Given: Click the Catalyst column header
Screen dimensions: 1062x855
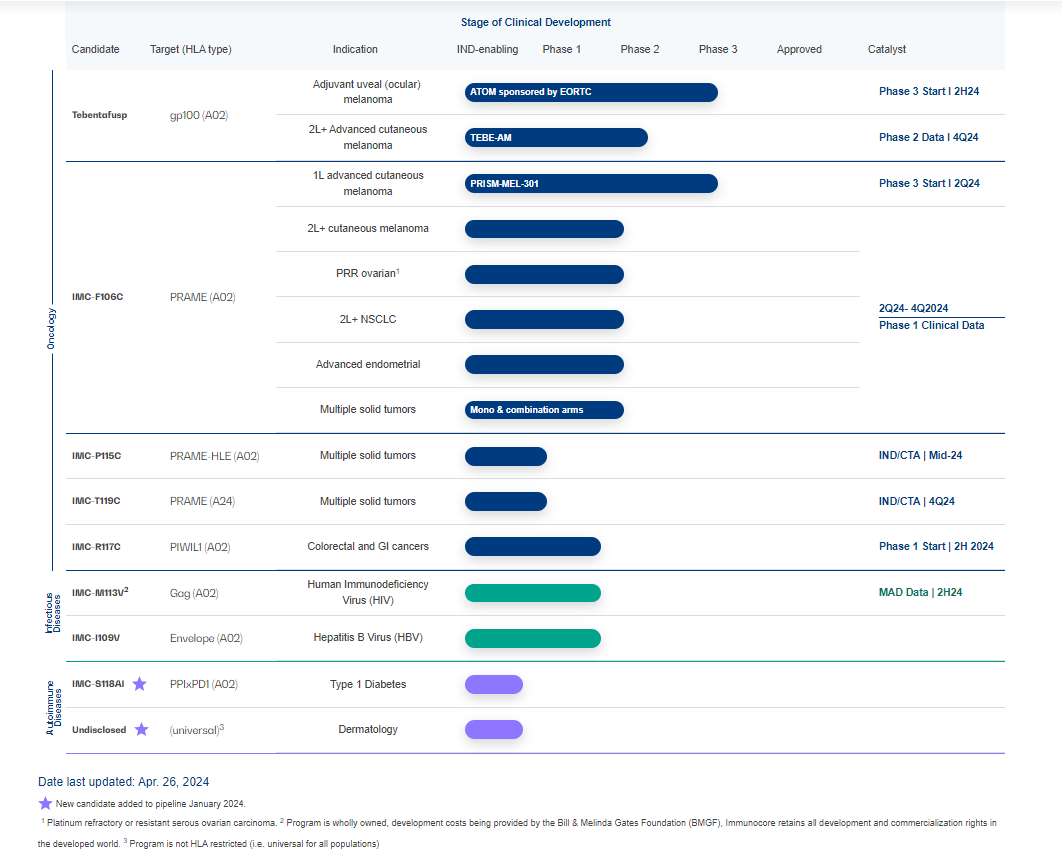Looking at the screenshot, I should coord(887,49).
